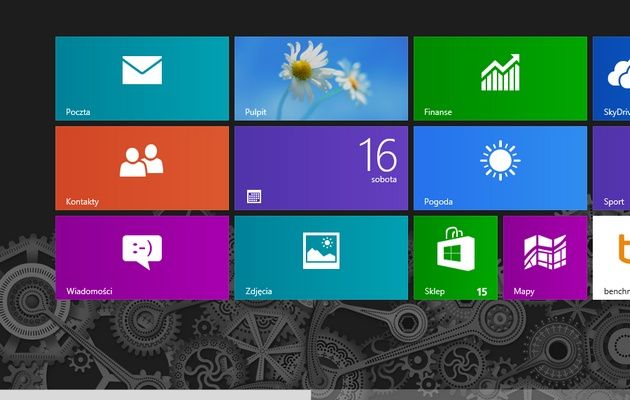Open the Poczta mail envelope icon

[x=142, y=70]
